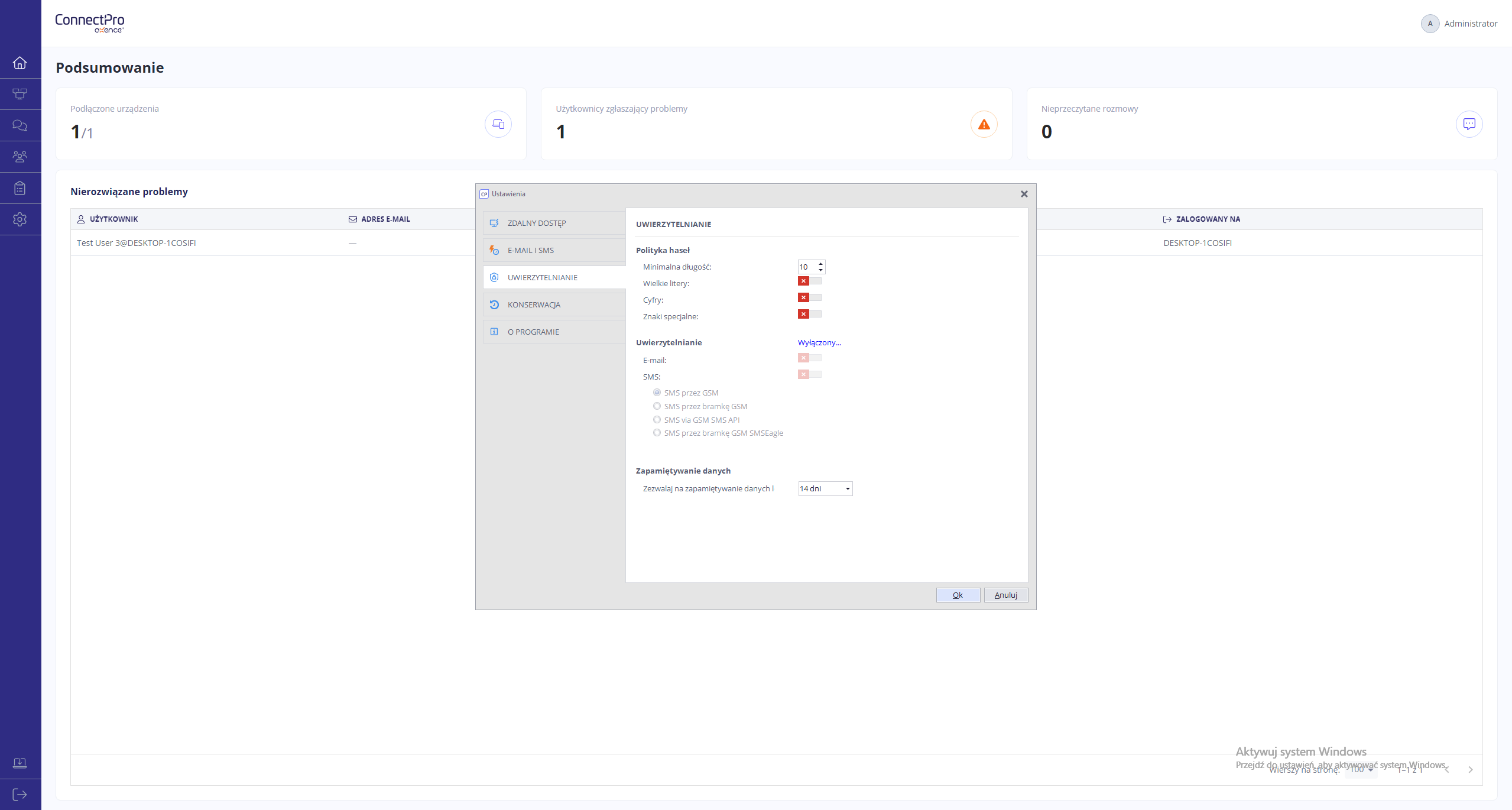Click the Podsumowanie page title
The image size is (1512, 810).
110,68
